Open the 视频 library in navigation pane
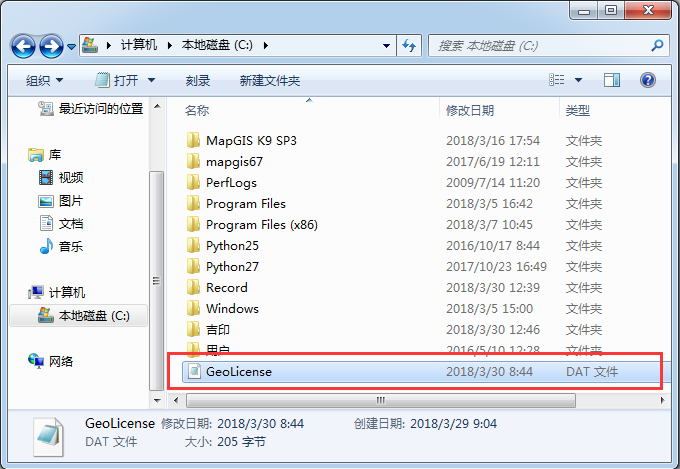The width and height of the screenshot is (680, 469). pos(70,178)
